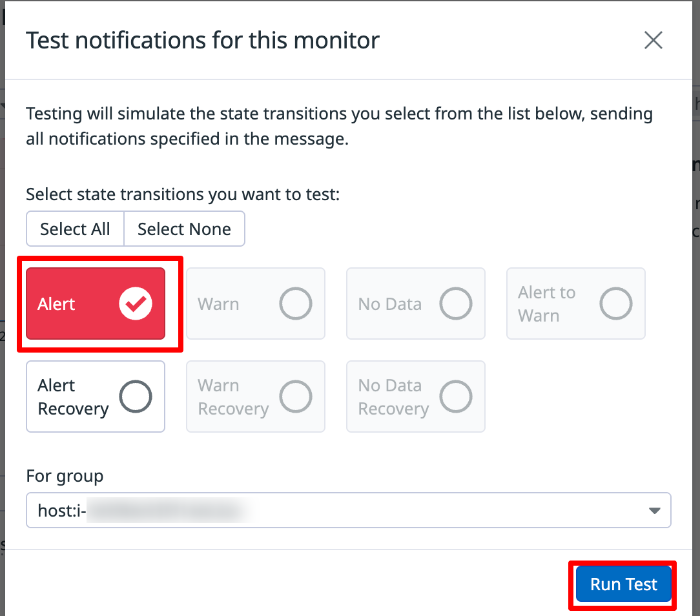Choose the Alert Recovery label text
Screen dimensions: 700x616
pos(73,397)
